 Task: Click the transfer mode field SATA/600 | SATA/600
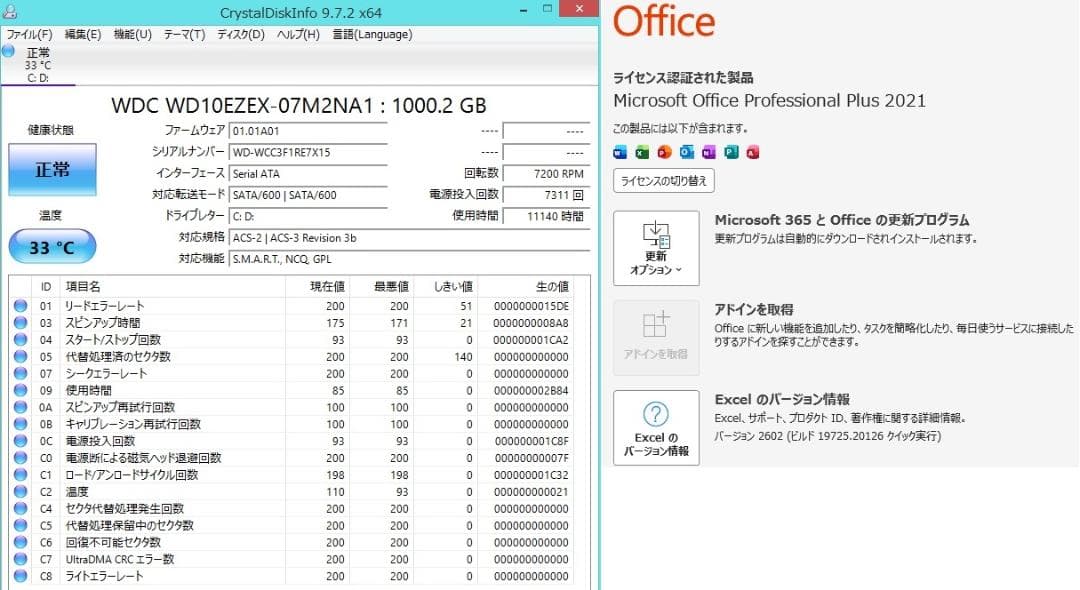308,195
